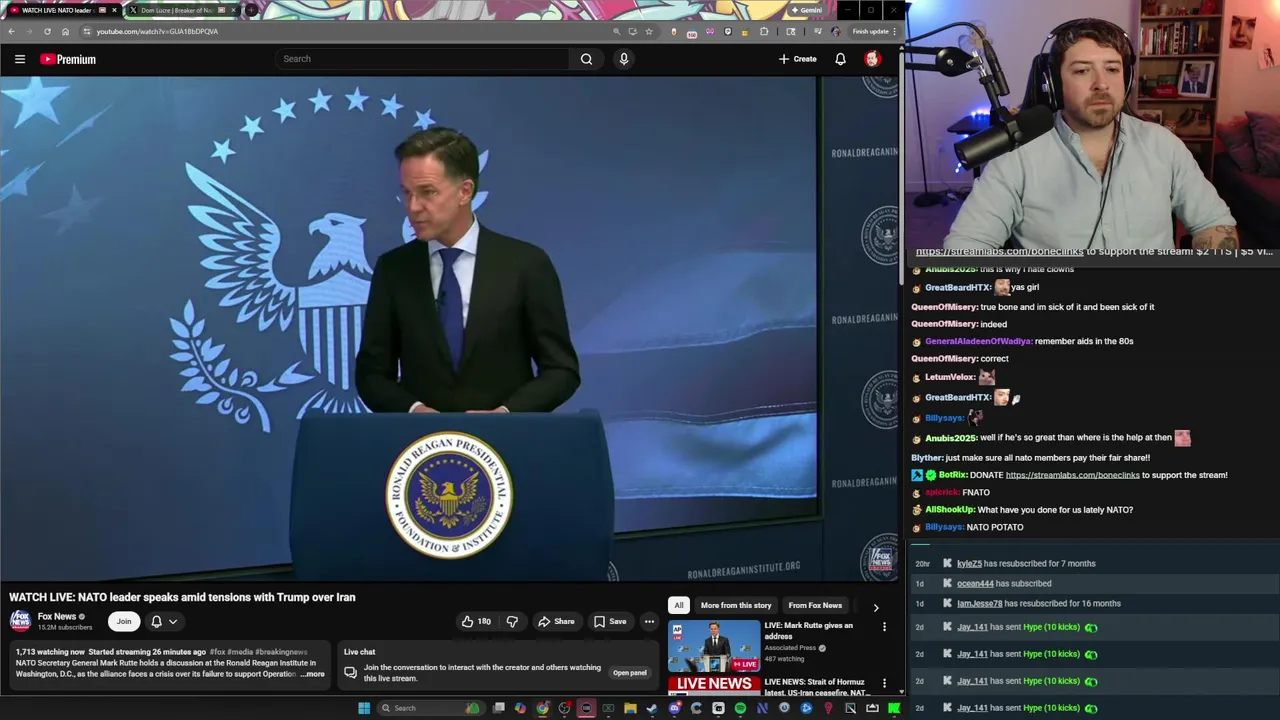
Task: Click the youtube.com address bar
Action: click(350, 31)
